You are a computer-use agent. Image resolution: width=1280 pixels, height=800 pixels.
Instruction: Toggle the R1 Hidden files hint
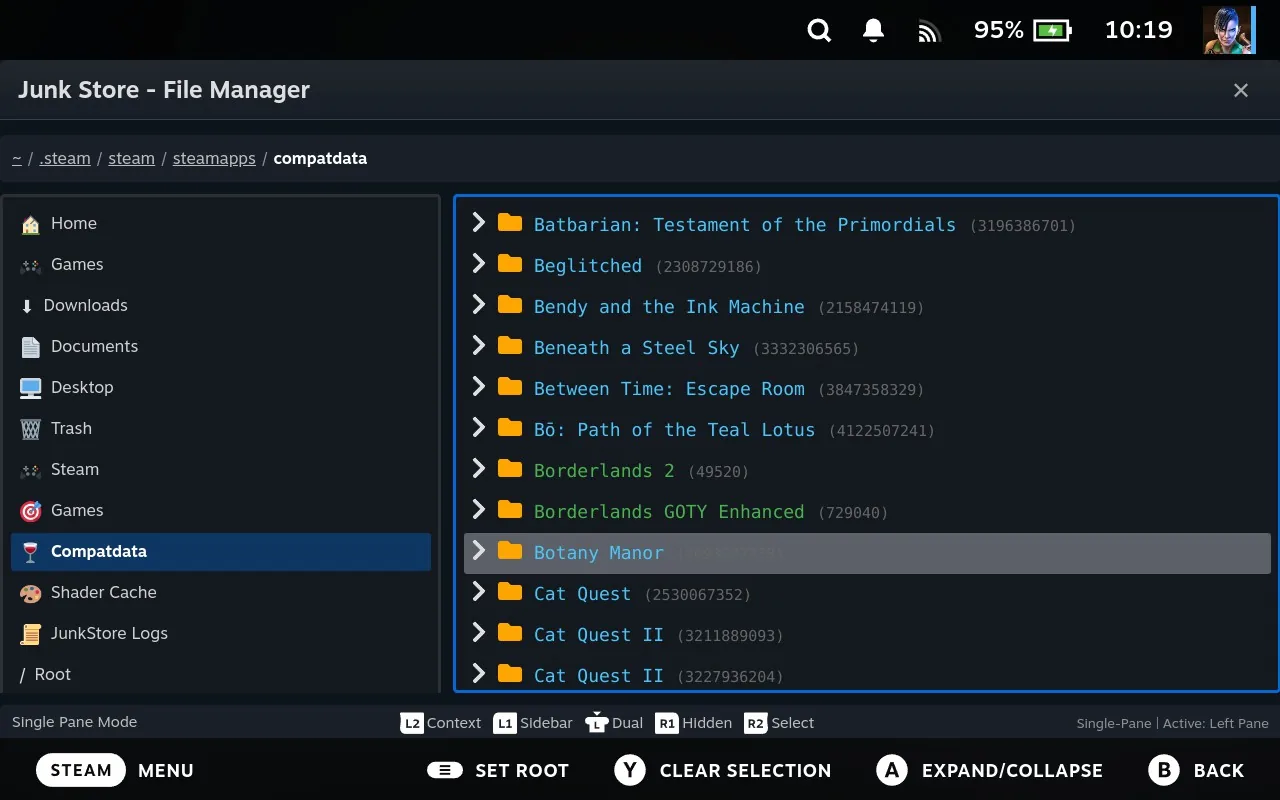[693, 723]
